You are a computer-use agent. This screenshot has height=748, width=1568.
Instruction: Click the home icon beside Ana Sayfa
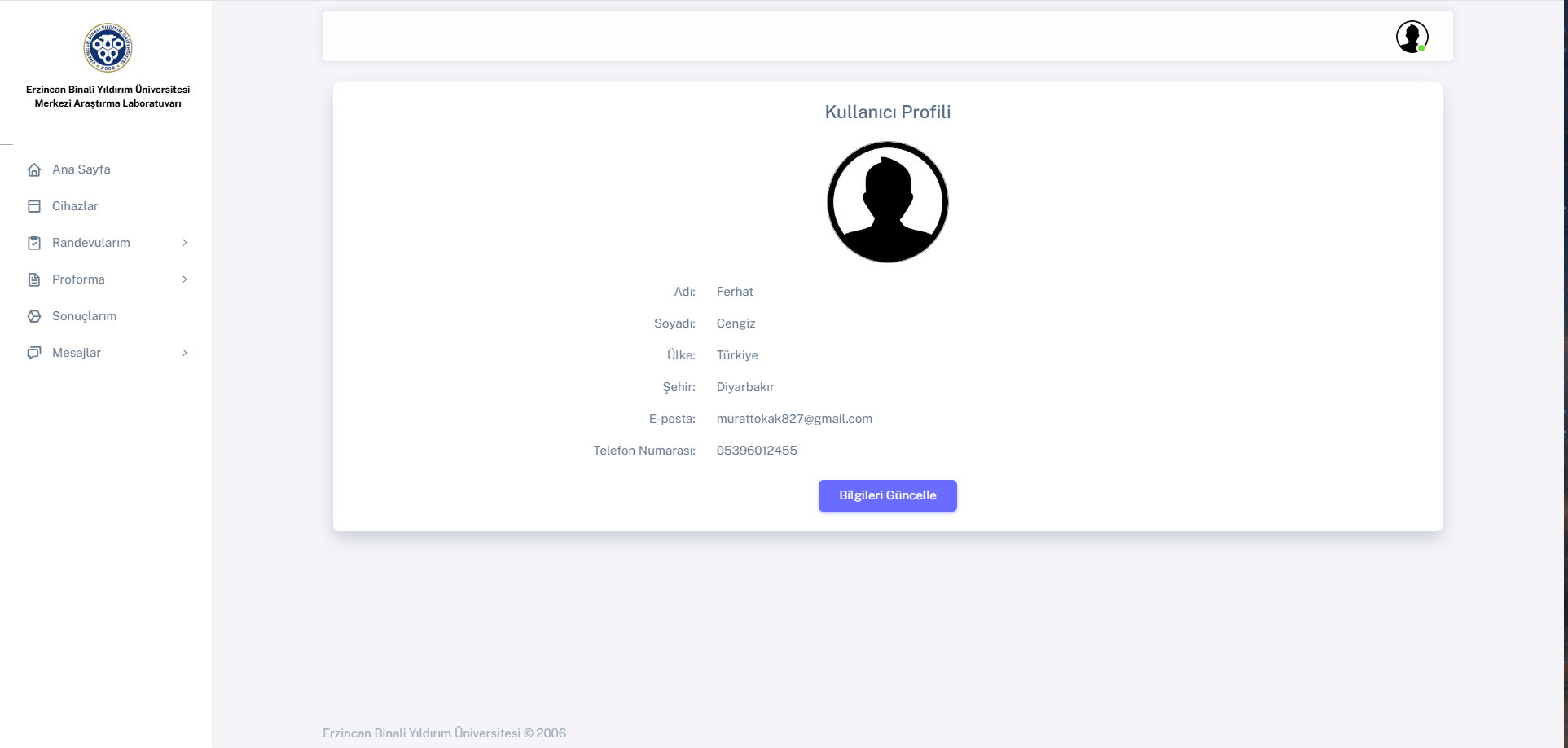tap(34, 169)
